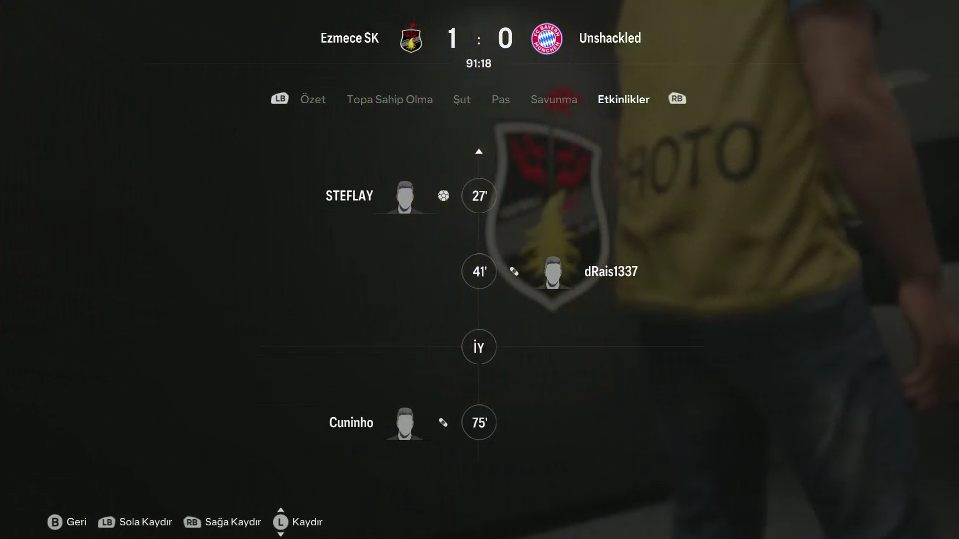Open the Özet tab

(x=313, y=99)
